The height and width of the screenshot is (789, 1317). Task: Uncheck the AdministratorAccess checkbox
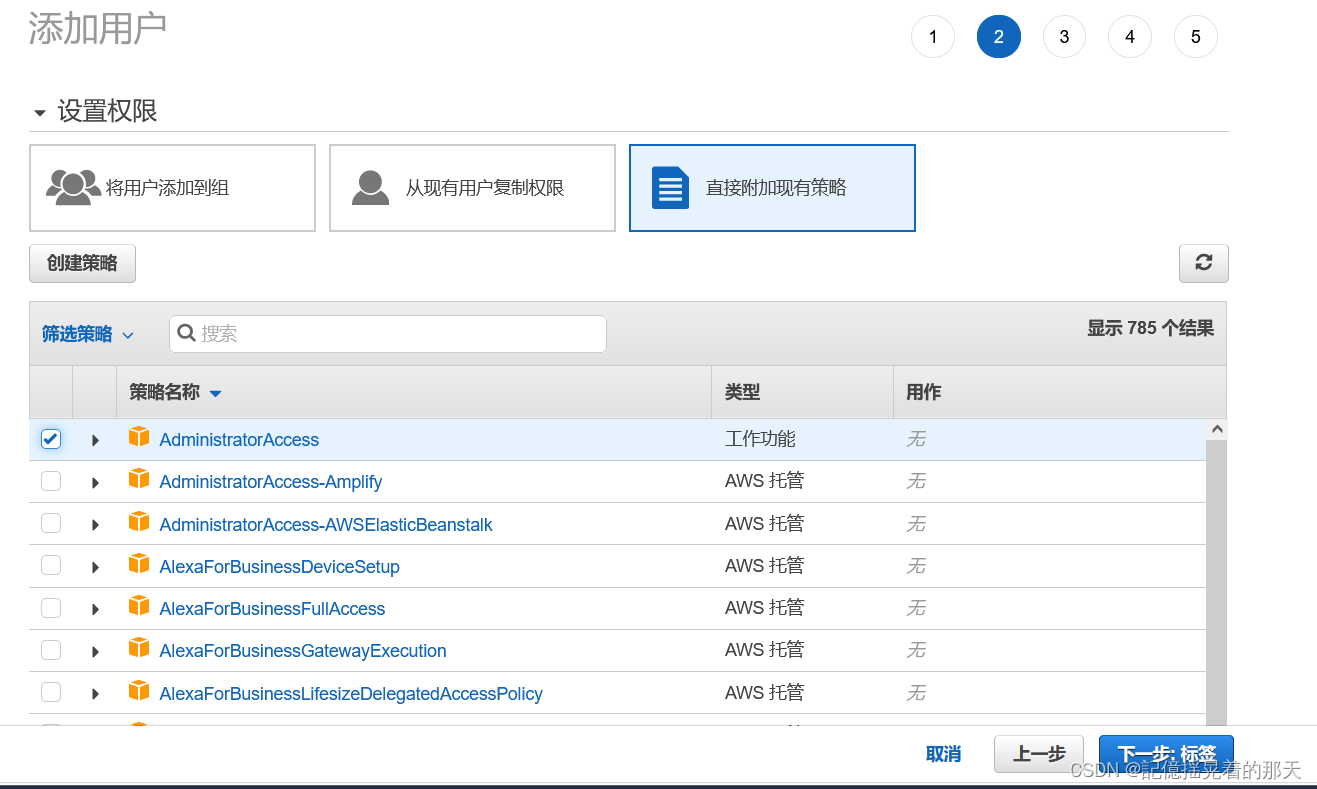51,439
